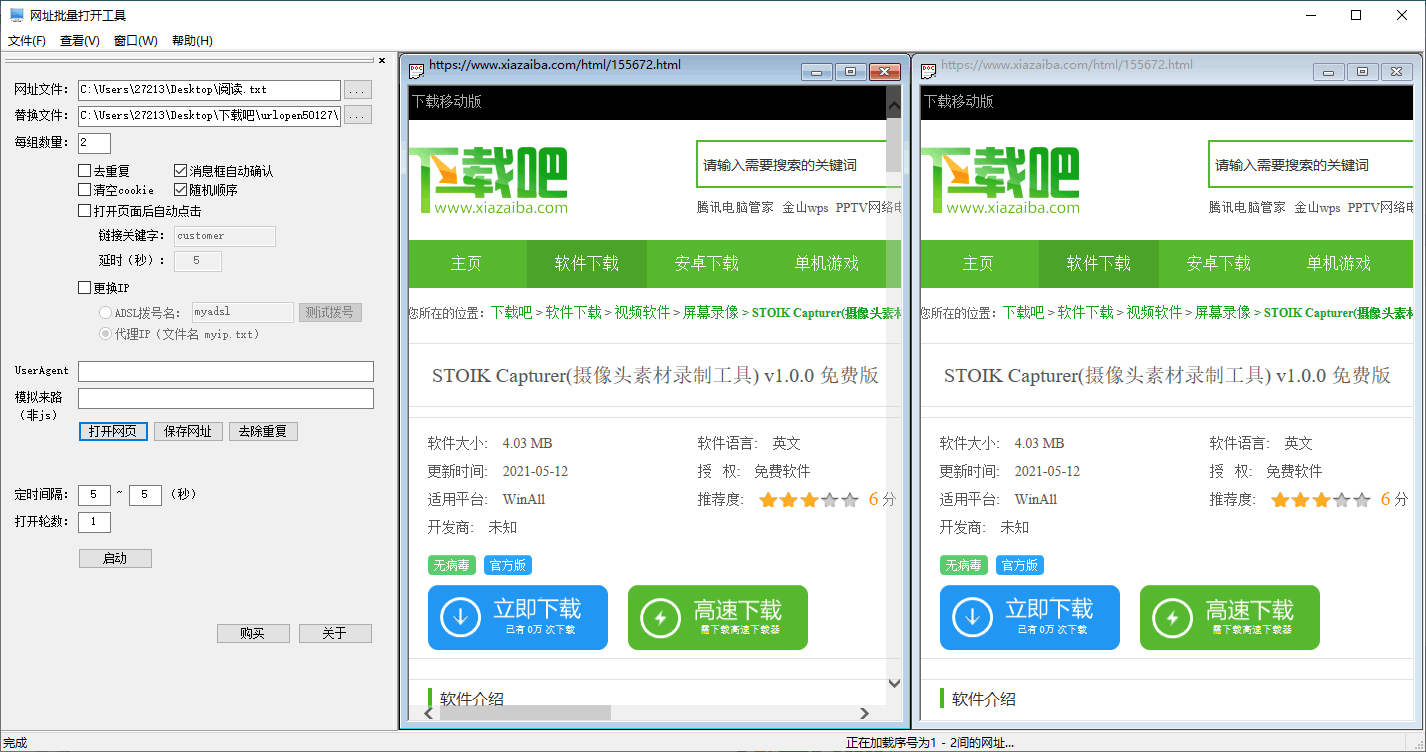The height and width of the screenshot is (752, 1426).
Task: Enable the 更换IP checkbox
Action: point(84,288)
